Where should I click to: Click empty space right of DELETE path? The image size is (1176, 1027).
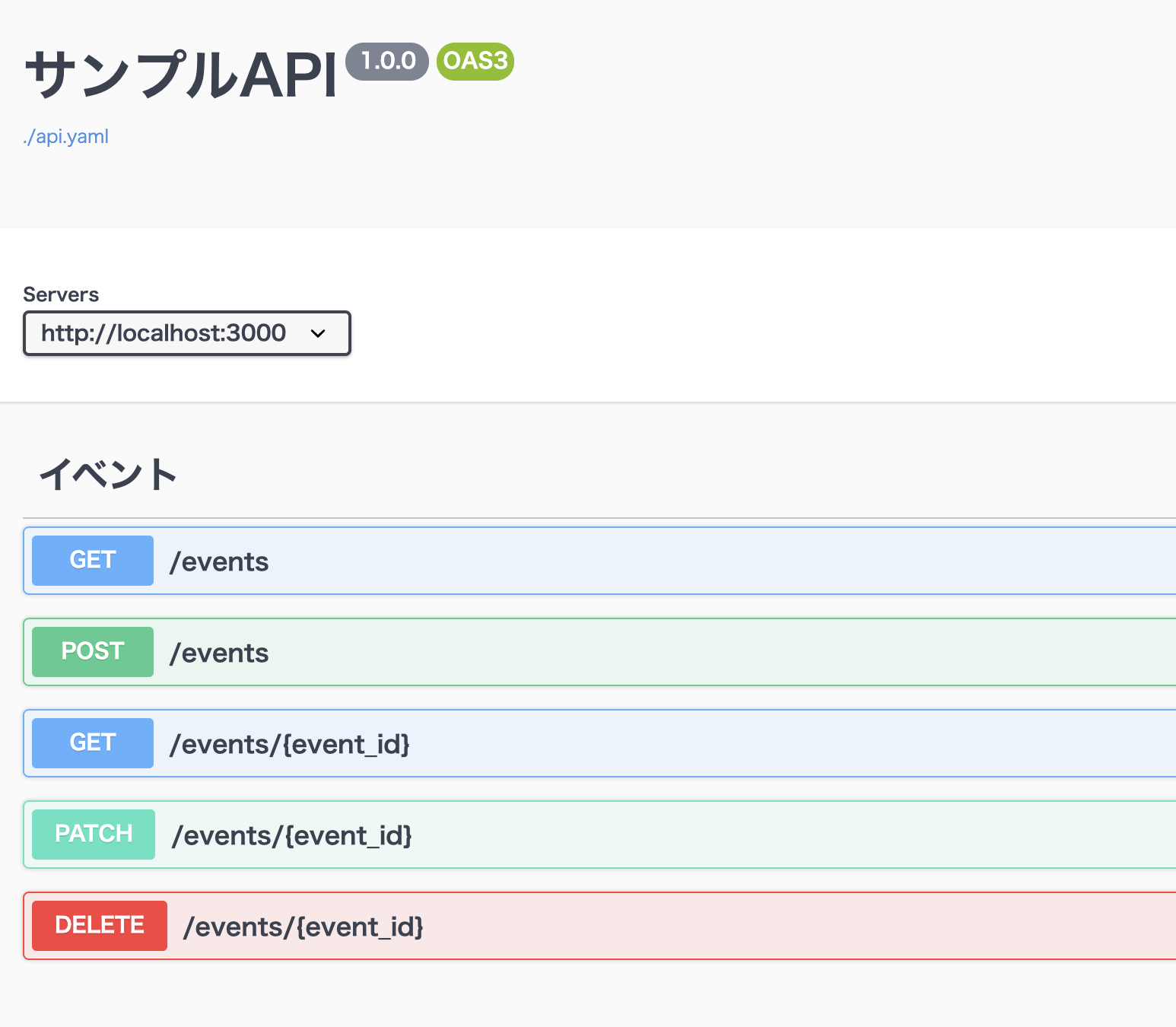(x=761, y=927)
